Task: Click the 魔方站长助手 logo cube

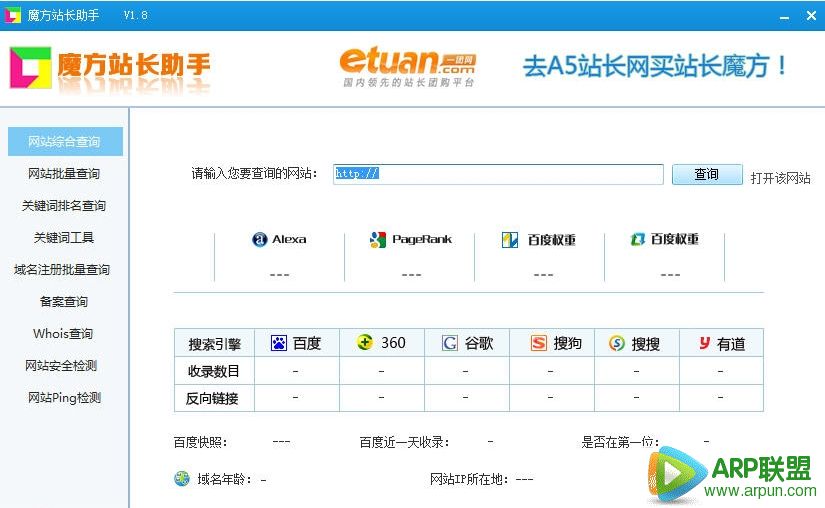Action: (x=31, y=67)
